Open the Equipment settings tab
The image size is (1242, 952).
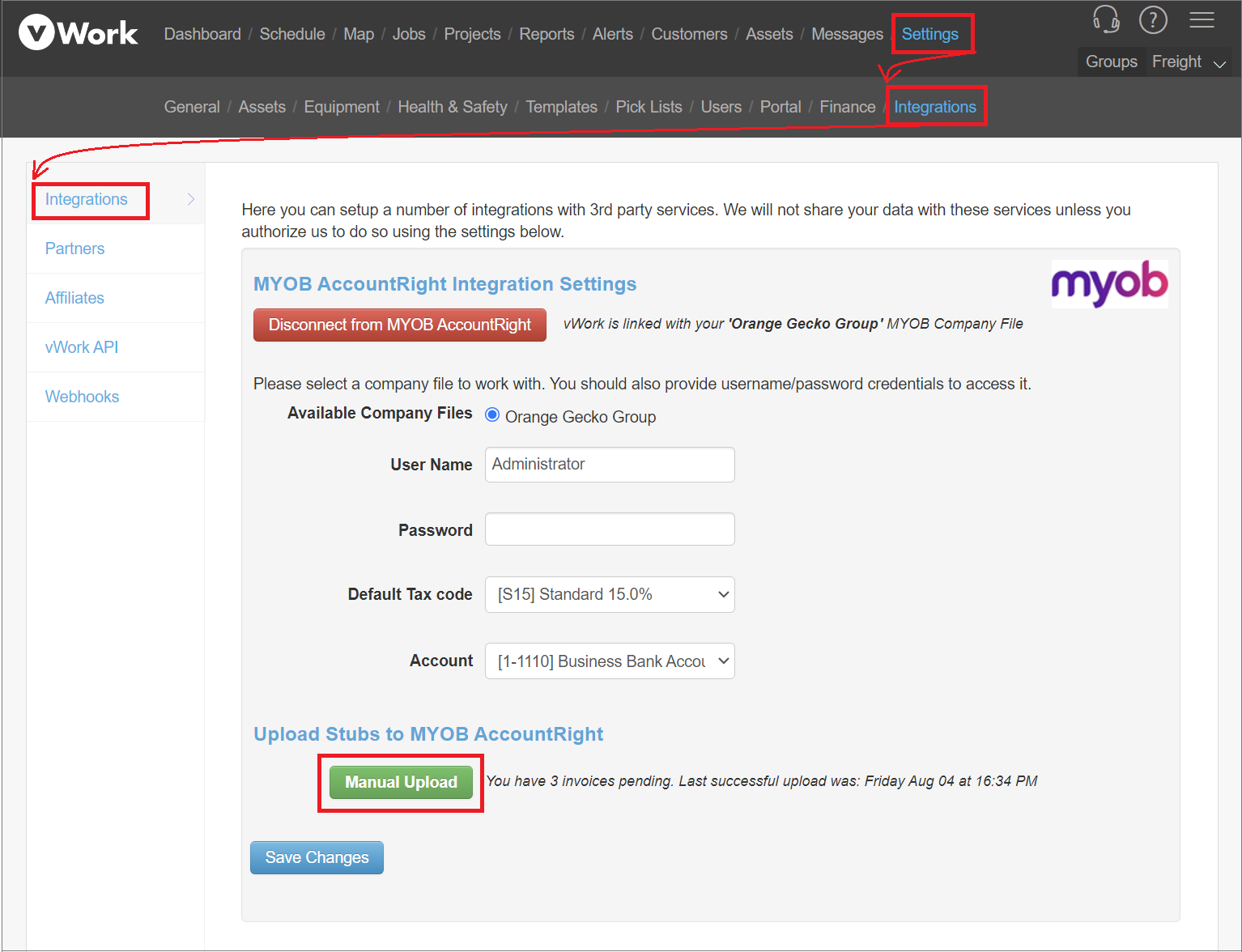[342, 107]
